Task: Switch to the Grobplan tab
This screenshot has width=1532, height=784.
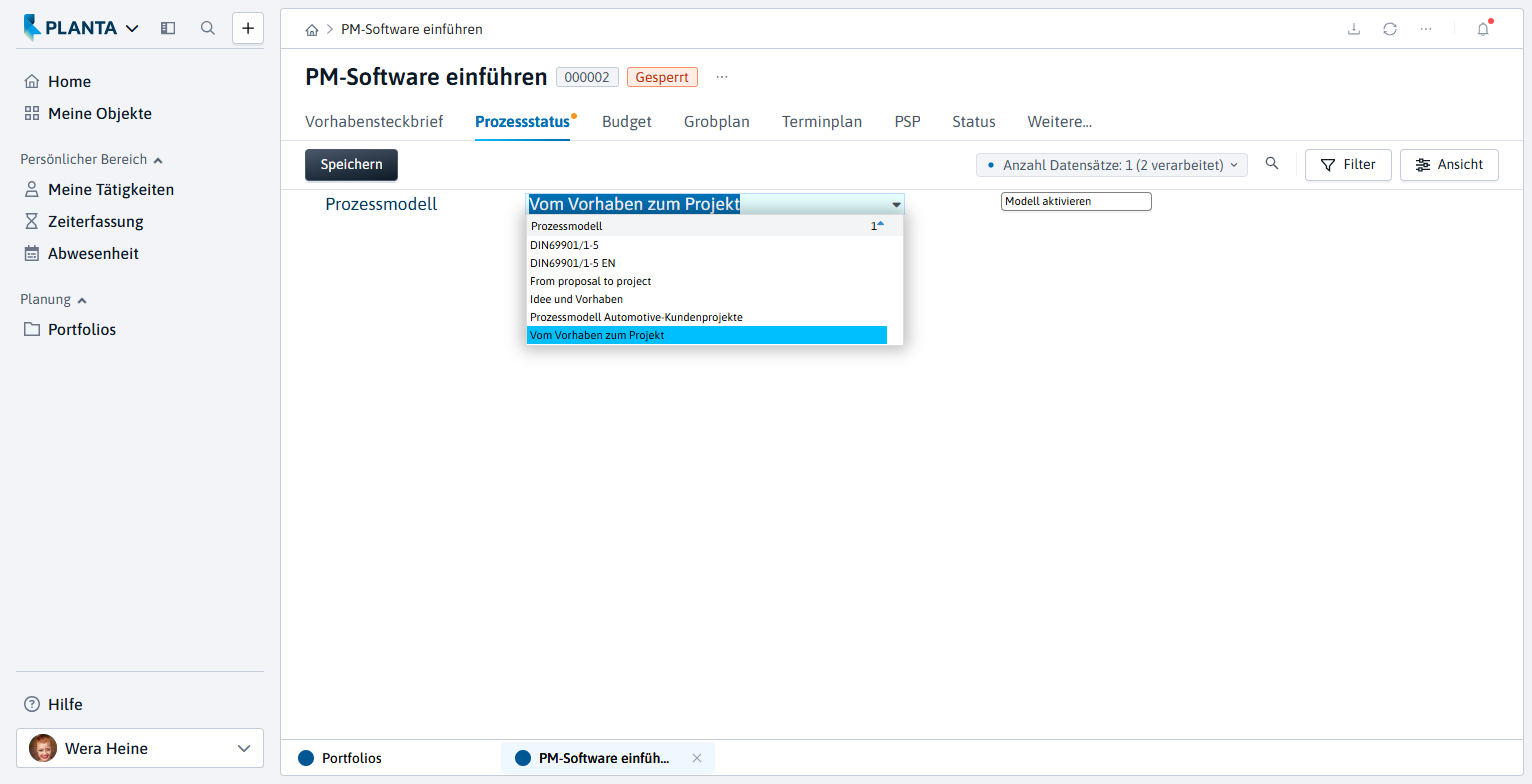Action: pyautogui.click(x=717, y=122)
